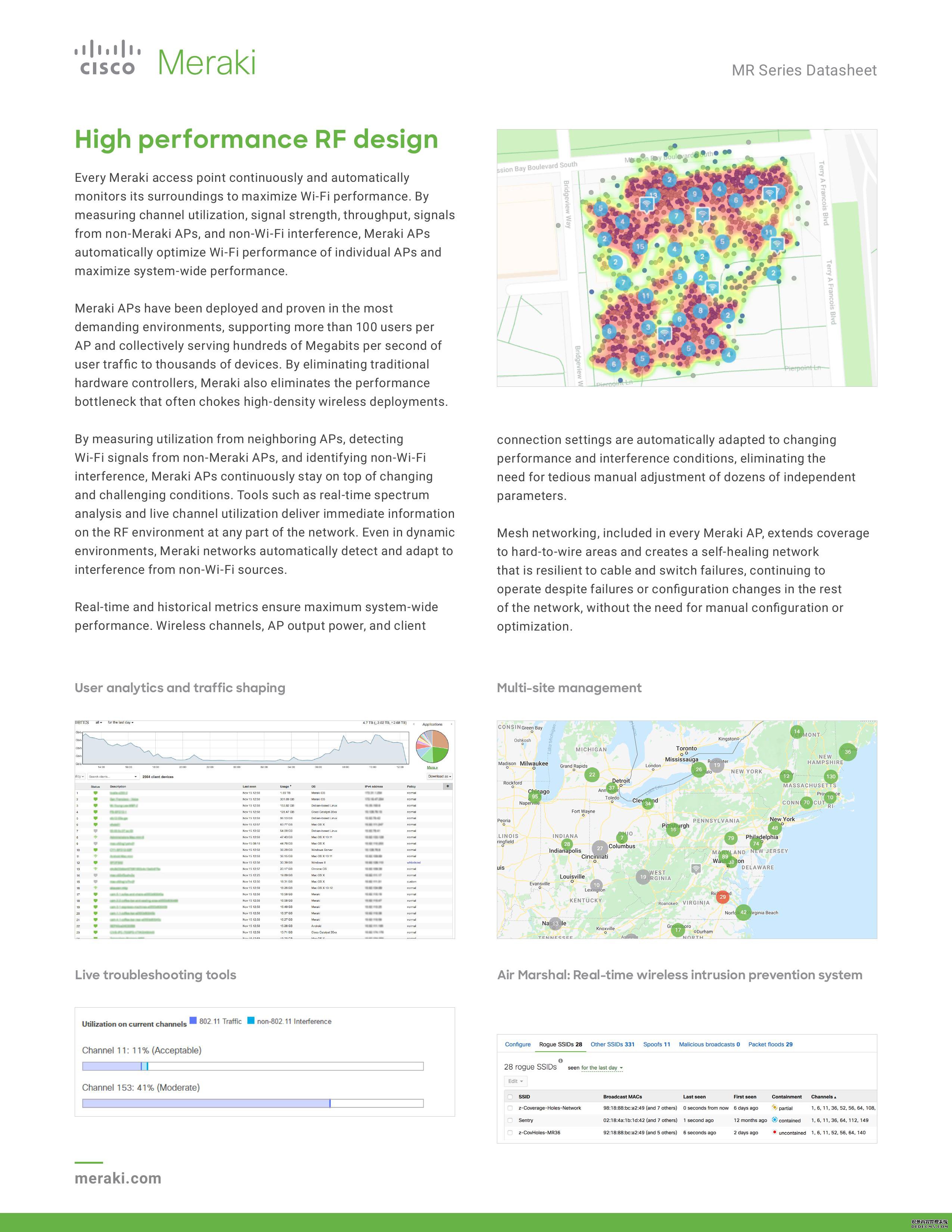Check the select-all checkbox in SSID header
This screenshot has width=952, height=1232.
tap(510, 1097)
